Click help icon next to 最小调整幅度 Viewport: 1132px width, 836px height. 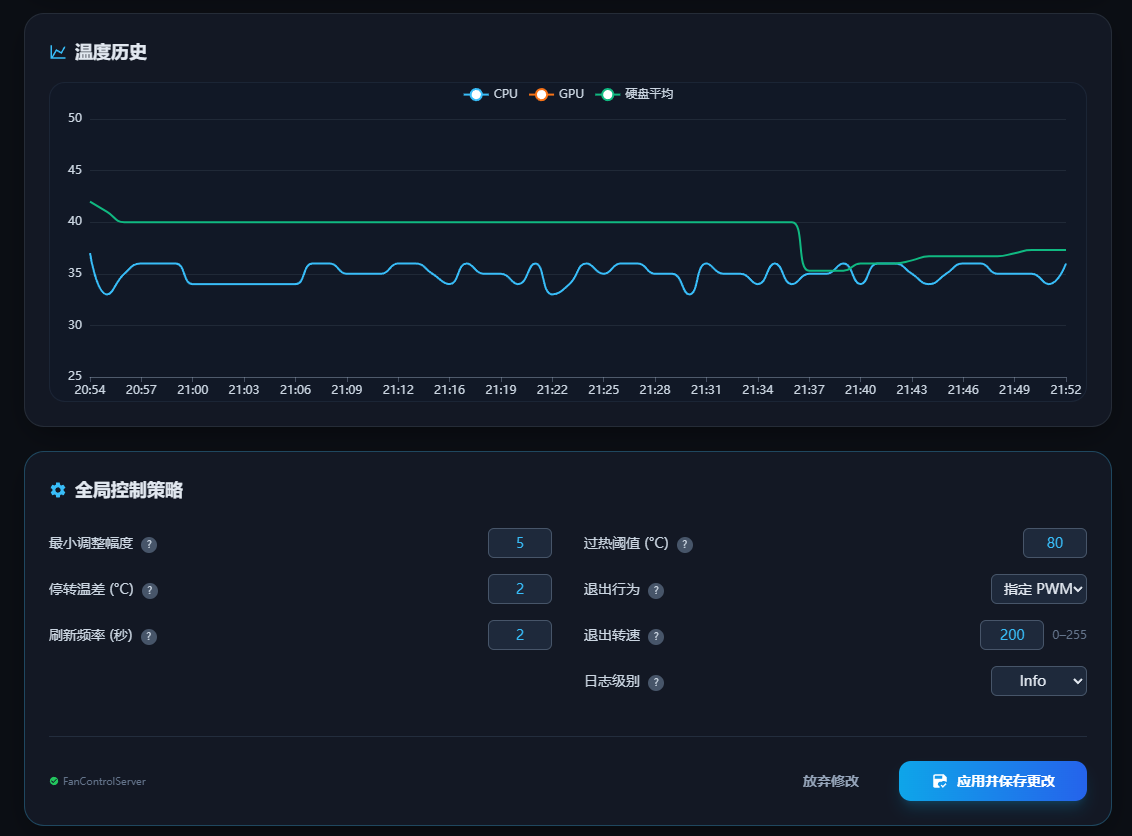tap(149, 545)
